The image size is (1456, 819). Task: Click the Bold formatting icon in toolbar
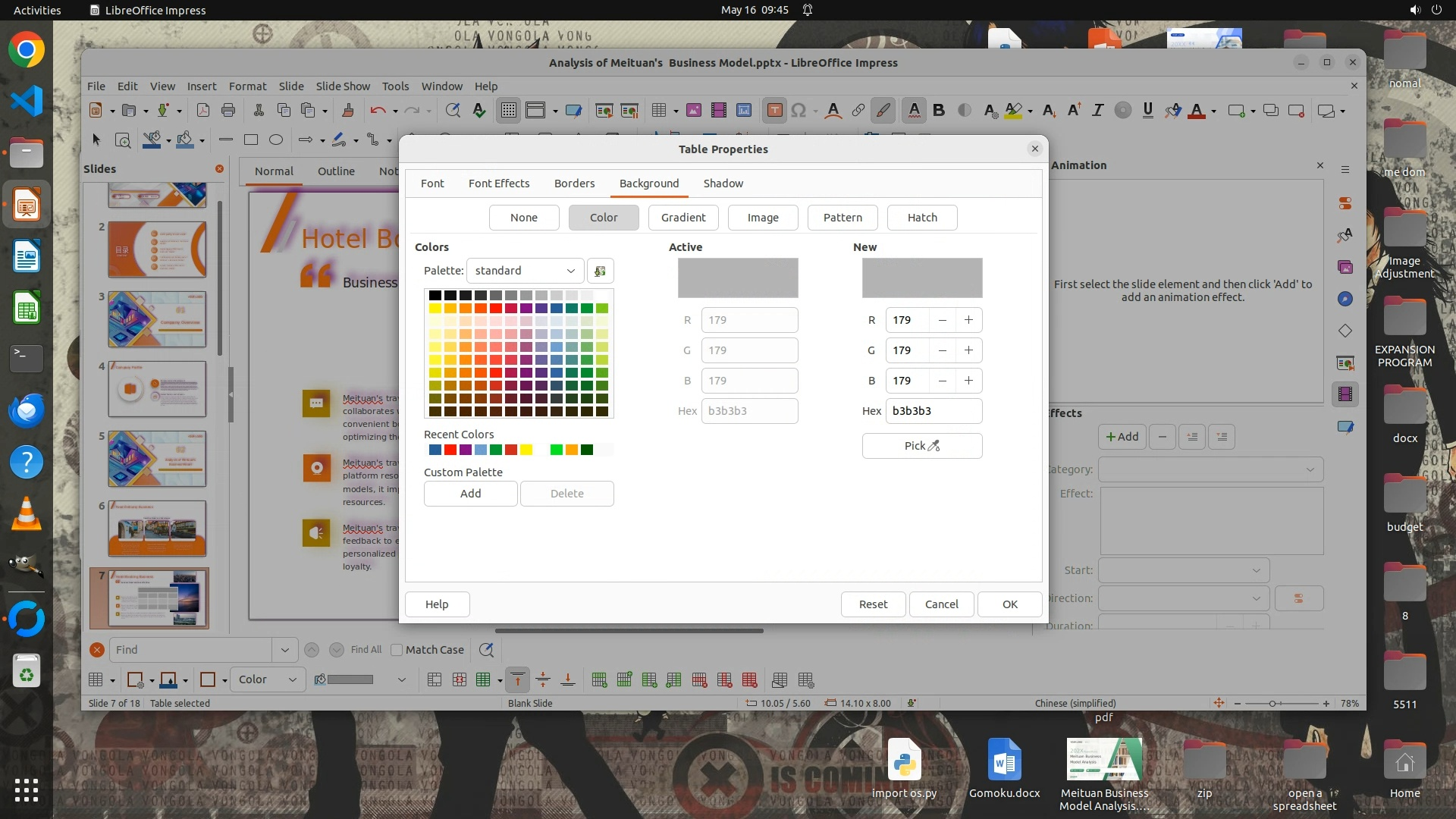pos(939,111)
